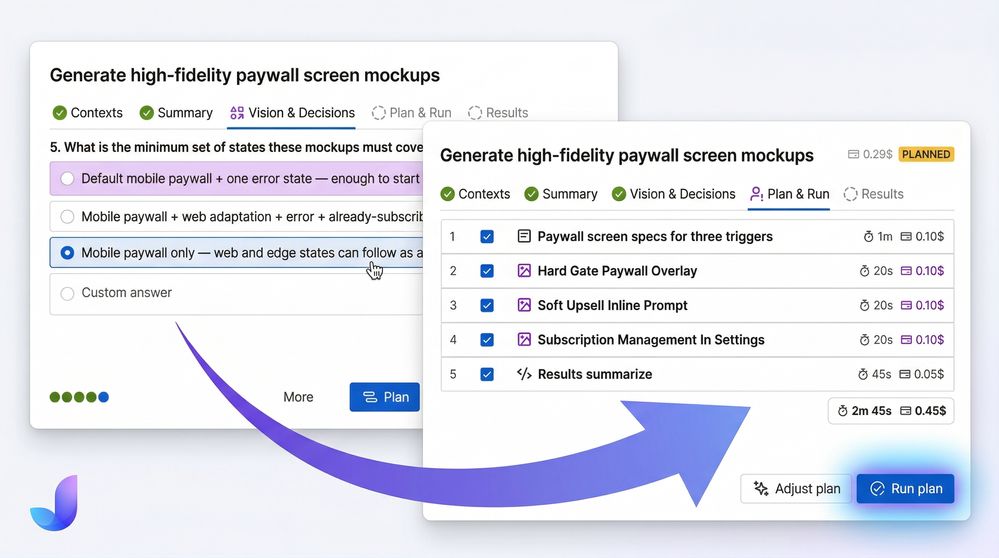Click timer icon beside 1m duration
This screenshot has width=999, height=558.
pyautogui.click(x=868, y=236)
